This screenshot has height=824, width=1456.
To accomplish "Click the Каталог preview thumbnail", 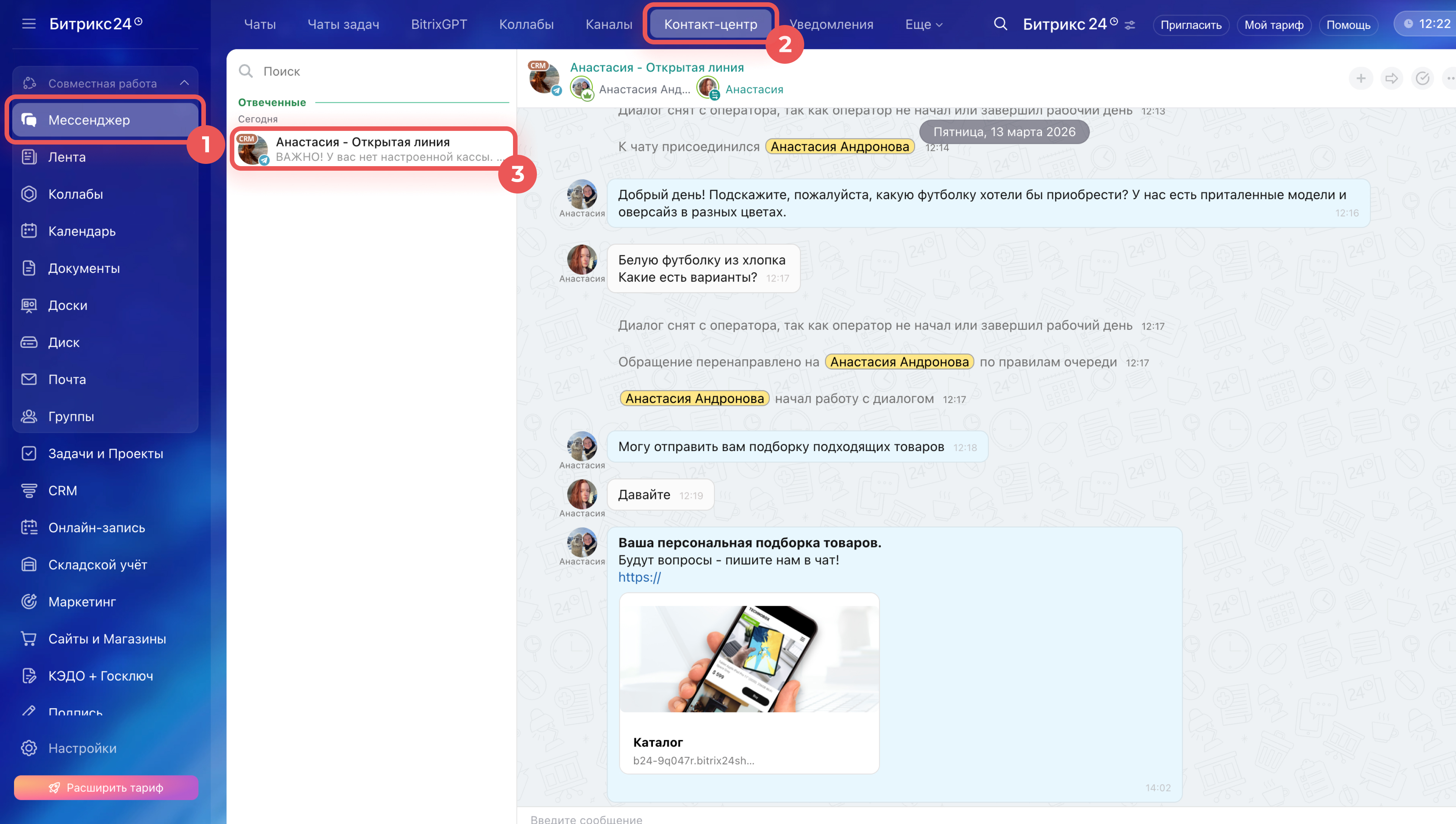I will (x=748, y=658).
